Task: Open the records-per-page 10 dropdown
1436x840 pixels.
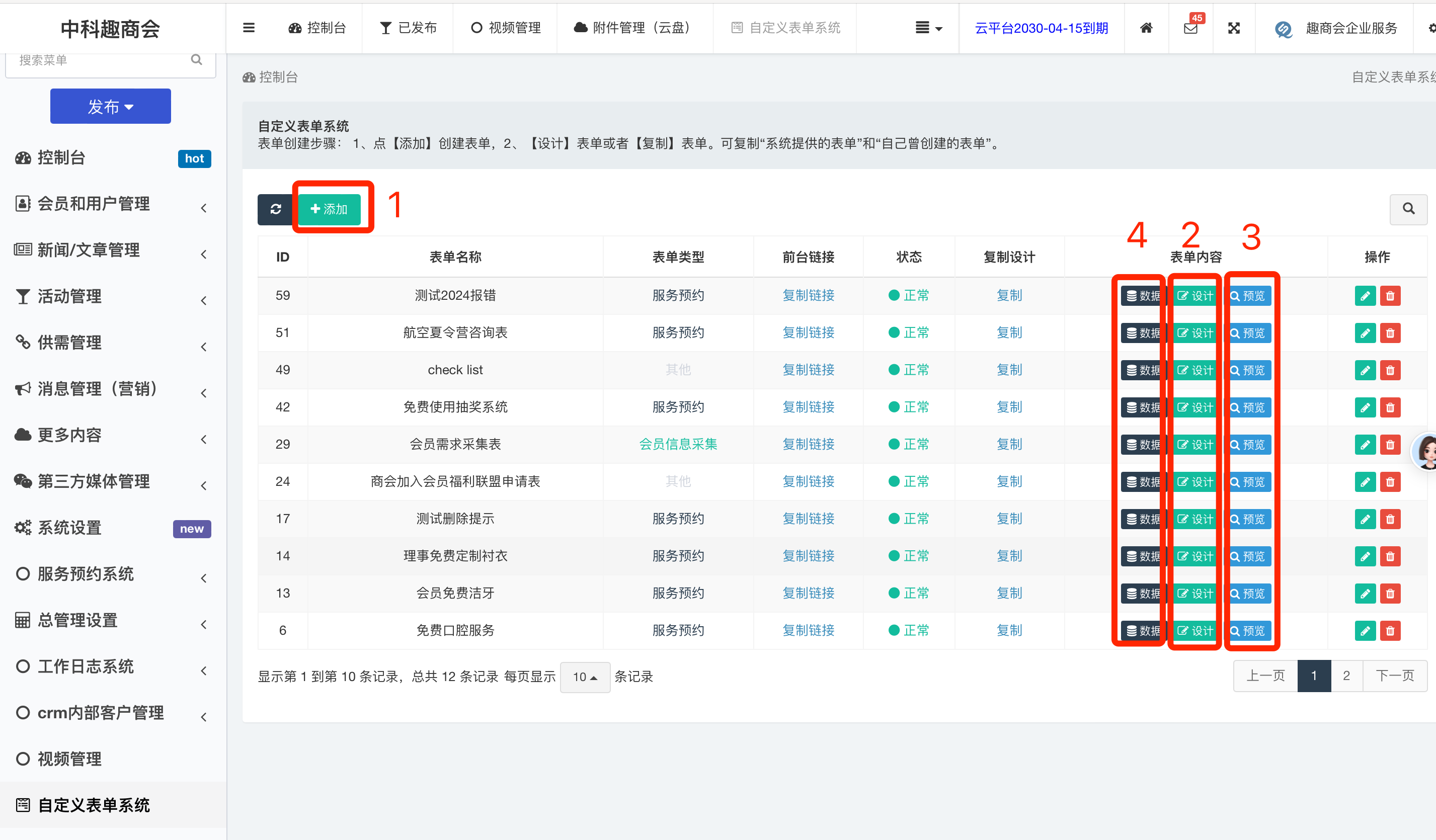Action: click(x=585, y=677)
